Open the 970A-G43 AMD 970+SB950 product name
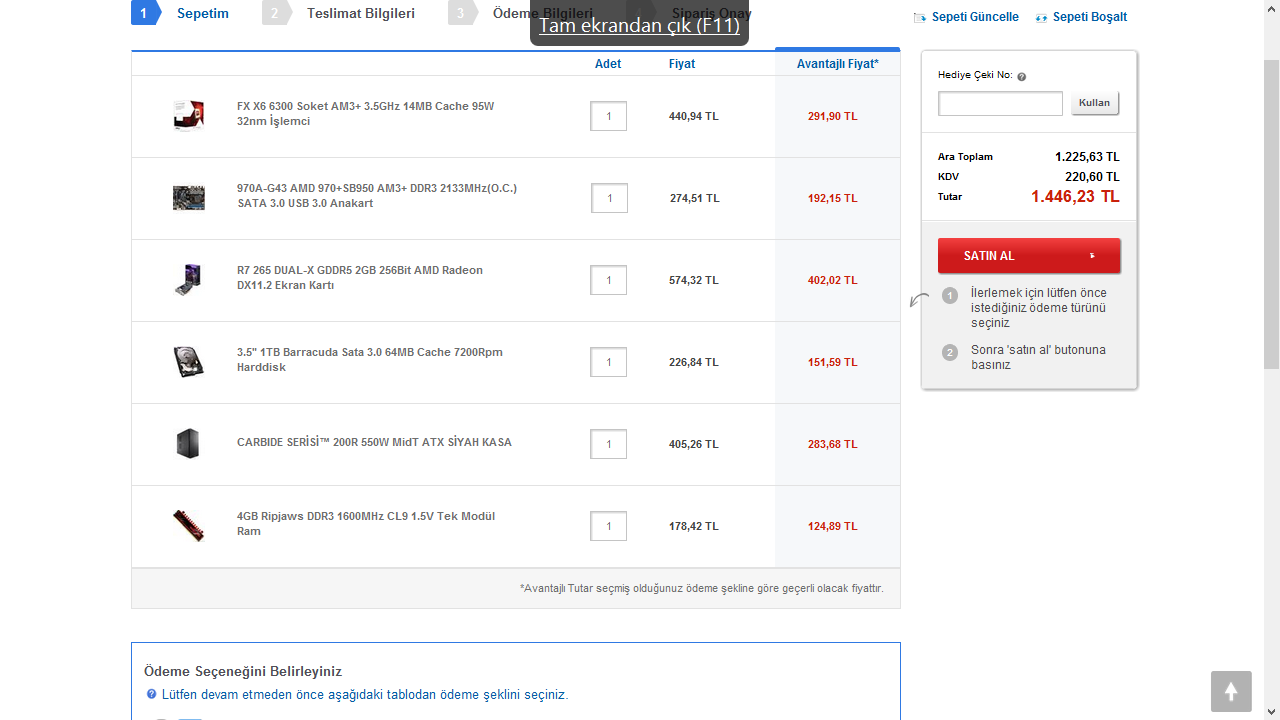This screenshot has height=720, width=1280. (x=377, y=196)
